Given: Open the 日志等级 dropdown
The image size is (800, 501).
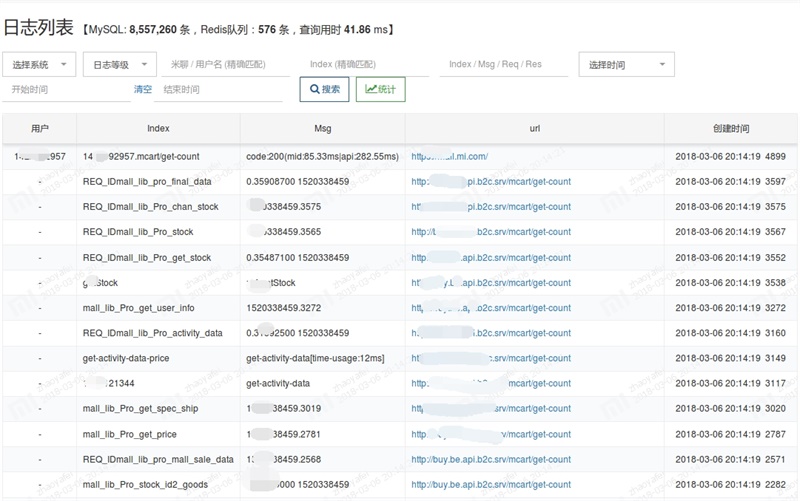Looking at the screenshot, I should click(x=120, y=64).
